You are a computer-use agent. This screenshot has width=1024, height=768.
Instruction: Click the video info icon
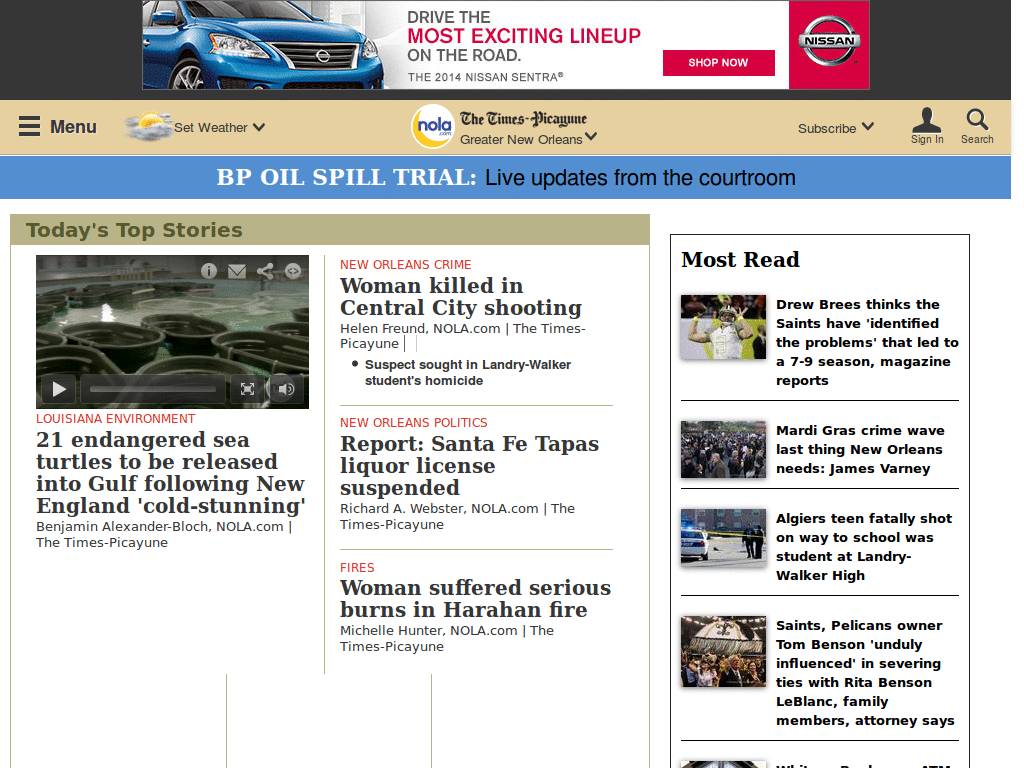click(208, 271)
